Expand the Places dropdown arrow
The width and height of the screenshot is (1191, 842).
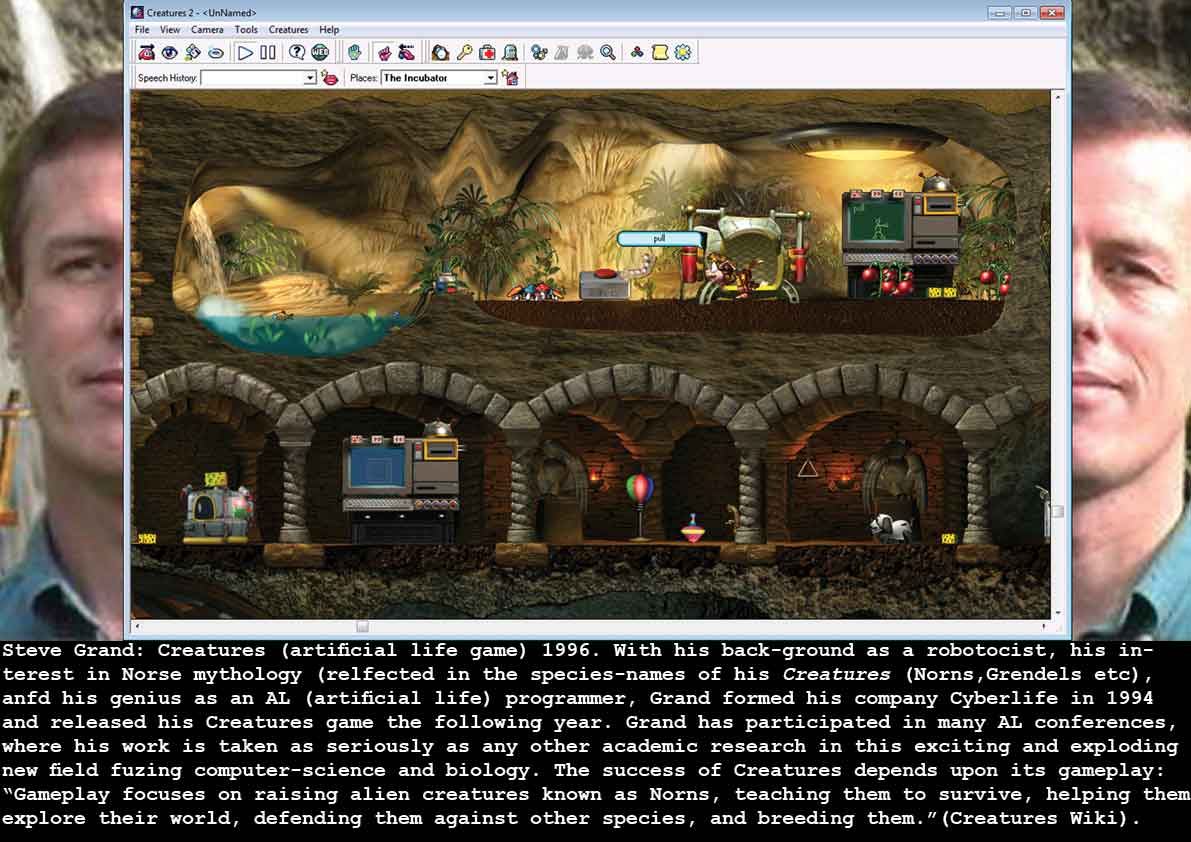click(x=490, y=78)
